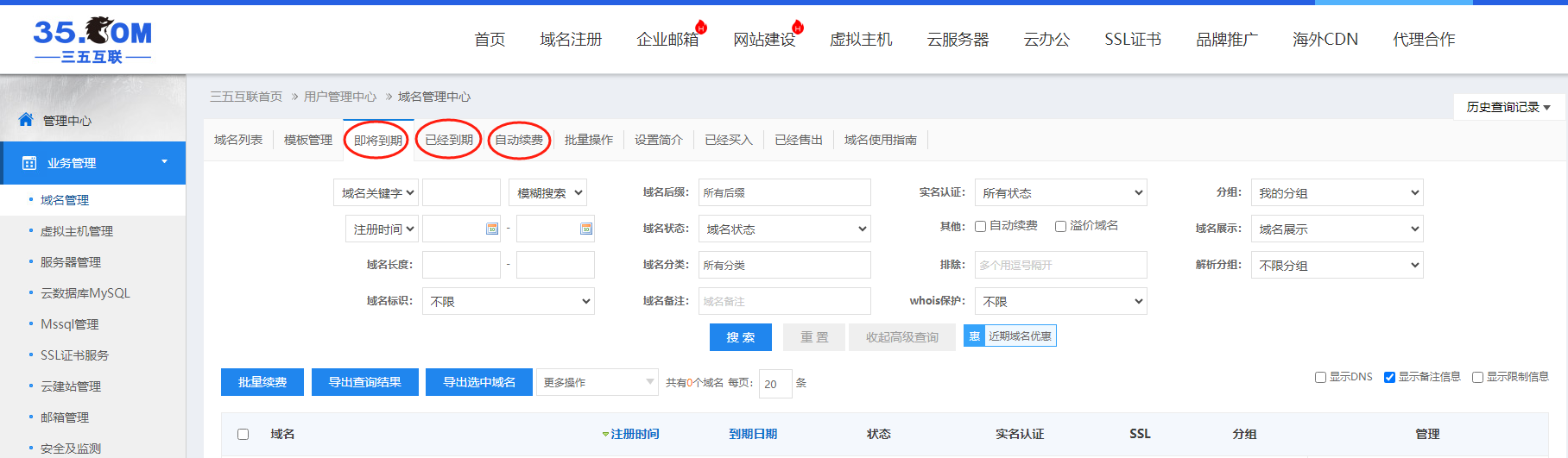Screen dimensions: 1568x458
Task: Click the 批量续费 button
Action: (262, 382)
